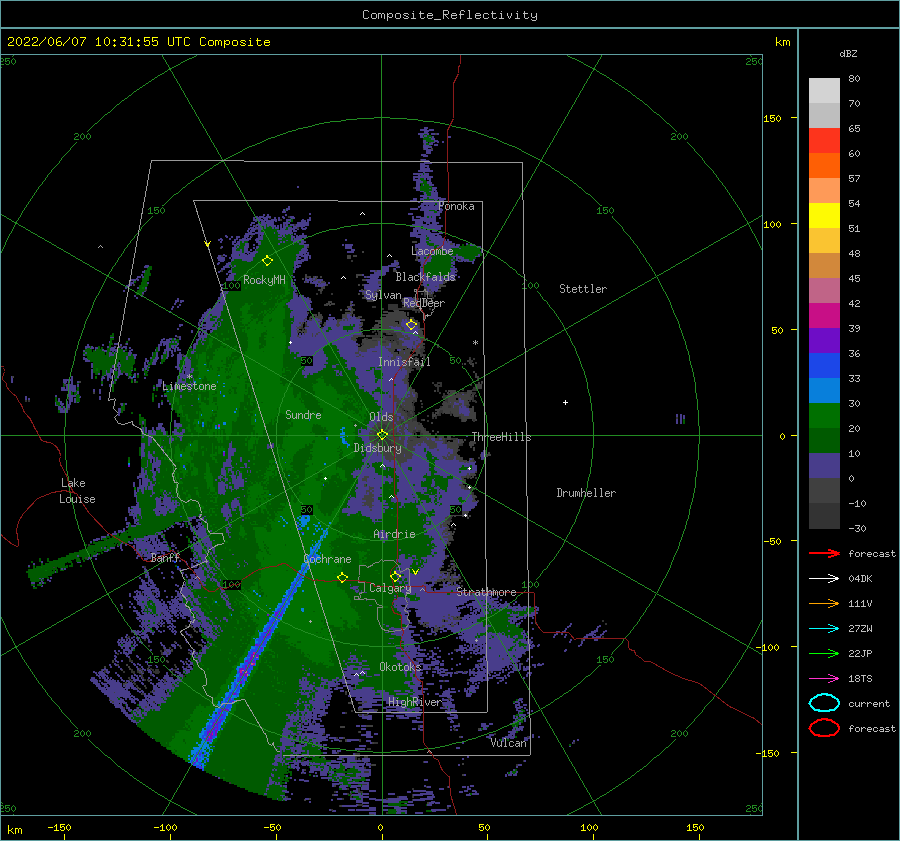Select the yellow diamond marker below Cochrane
Screen dimensions: 900x841
342,577
